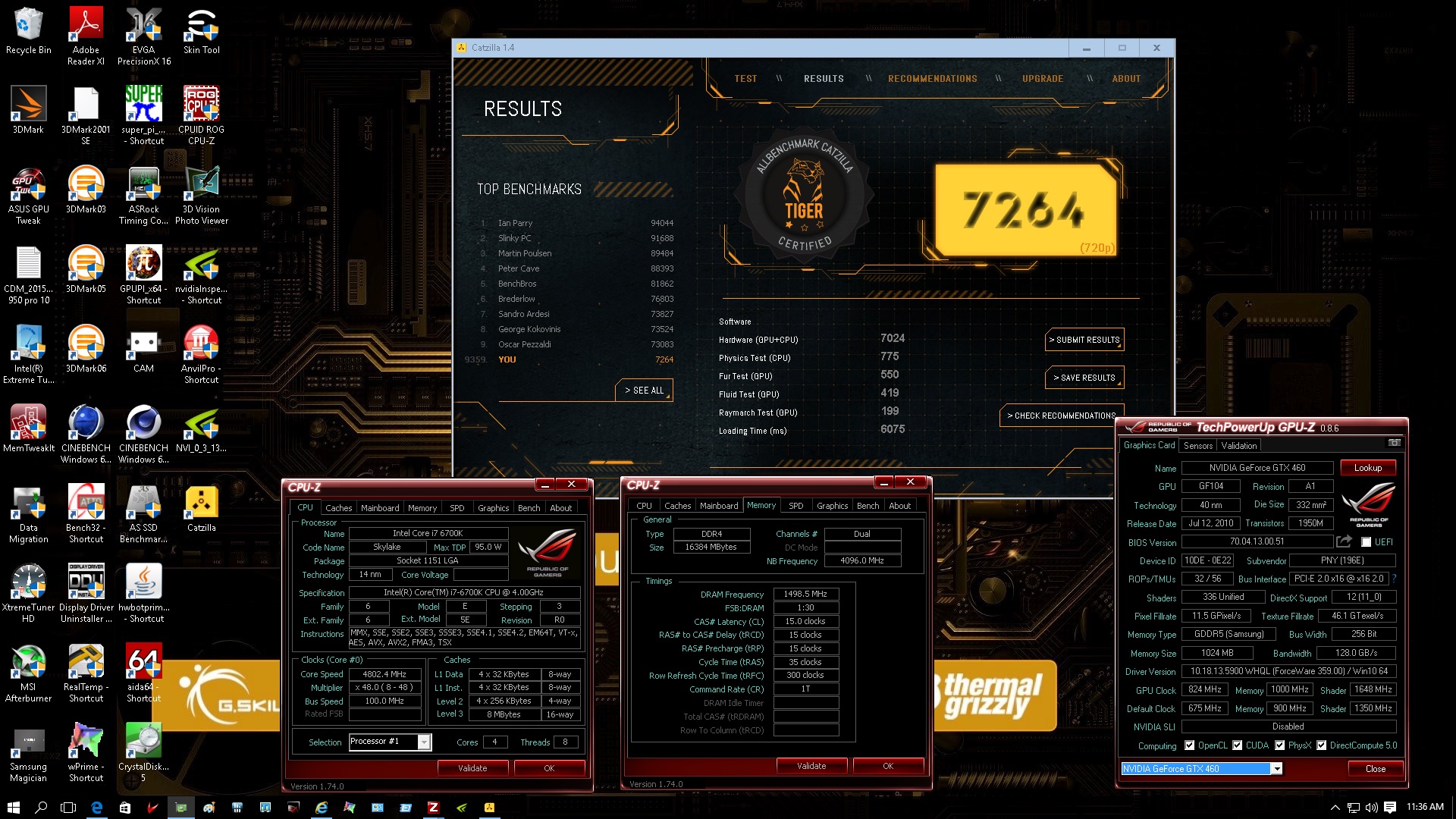Open the CAM desktop icon
This screenshot has width=1456, height=819.
pos(143,350)
